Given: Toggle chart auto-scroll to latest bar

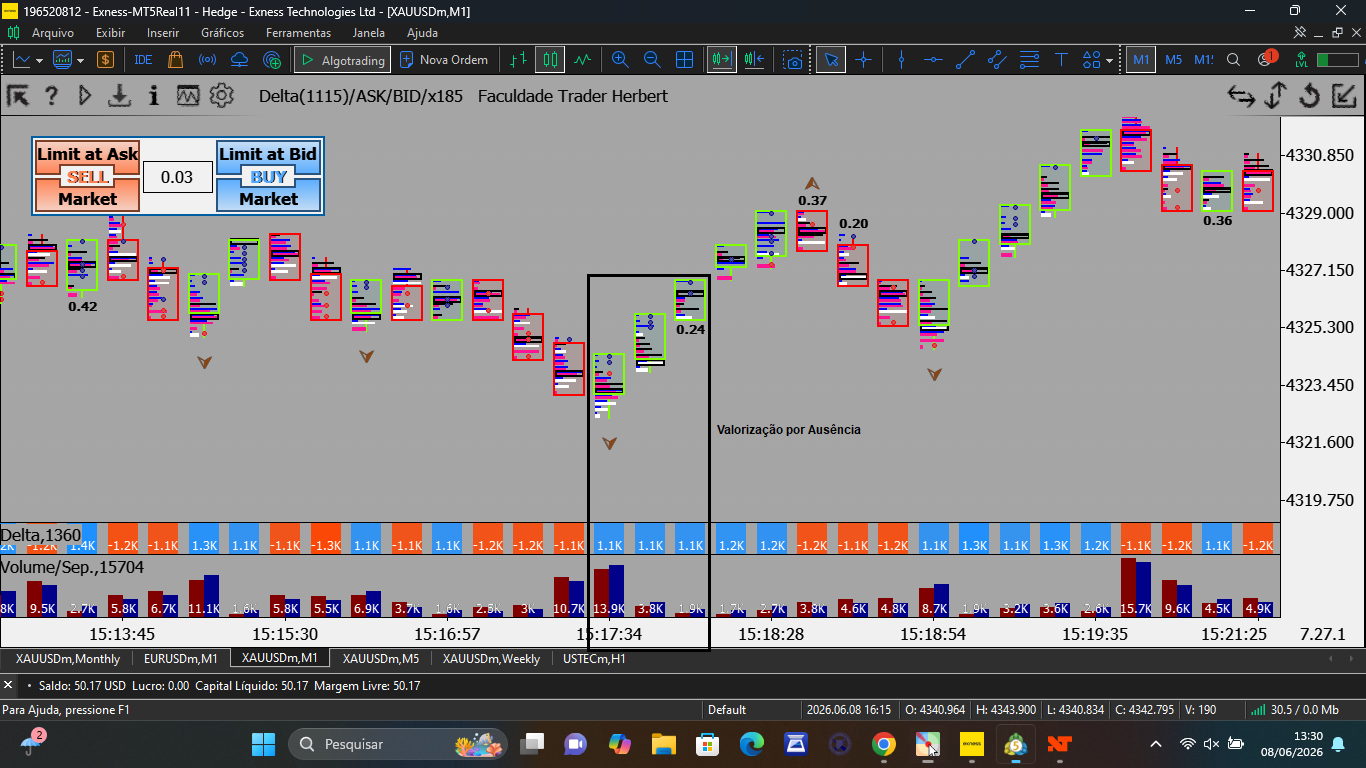Looking at the screenshot, I should pyautogui.click(x=721, y=60).
